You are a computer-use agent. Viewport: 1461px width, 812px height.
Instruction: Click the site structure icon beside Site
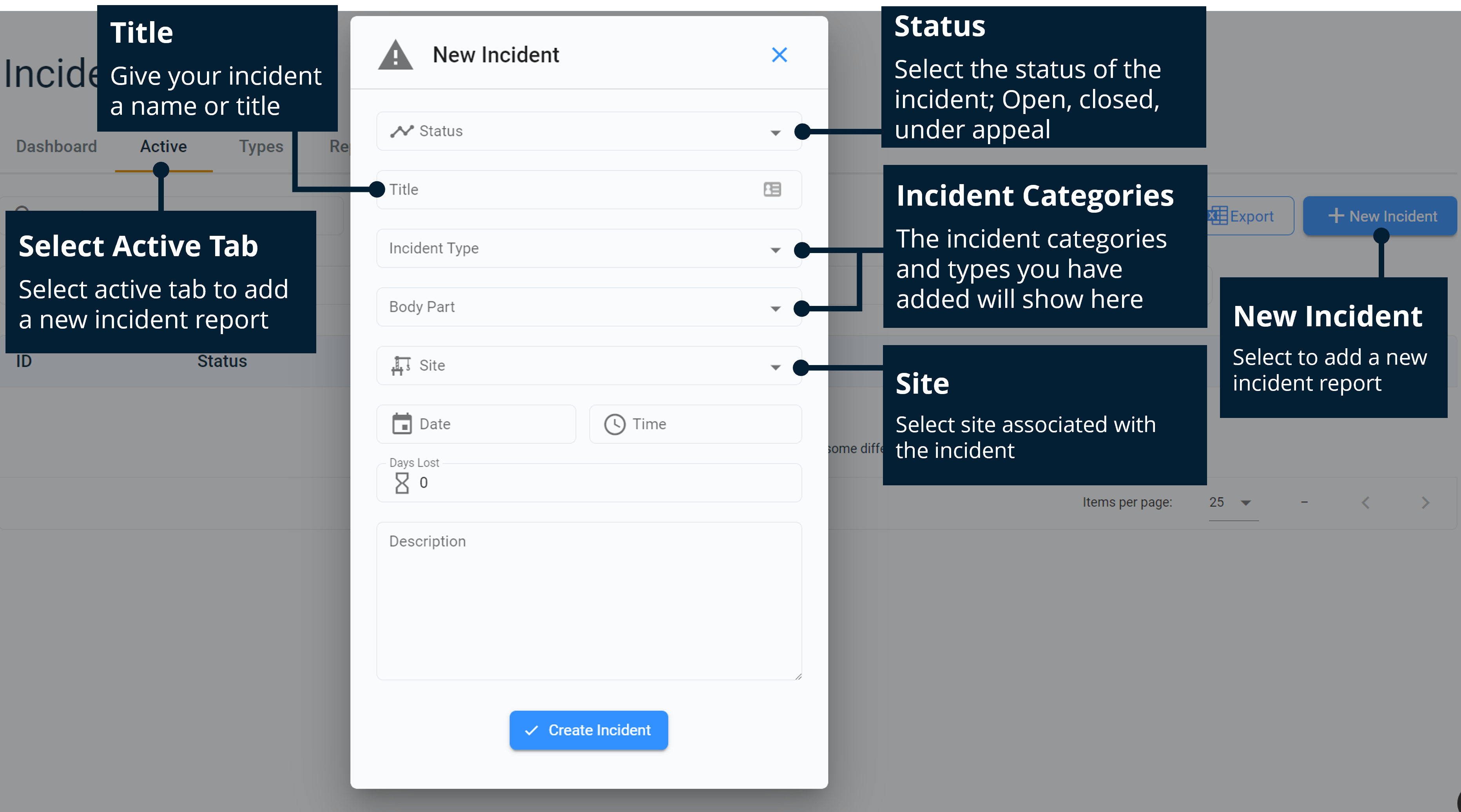coord(401,366)
